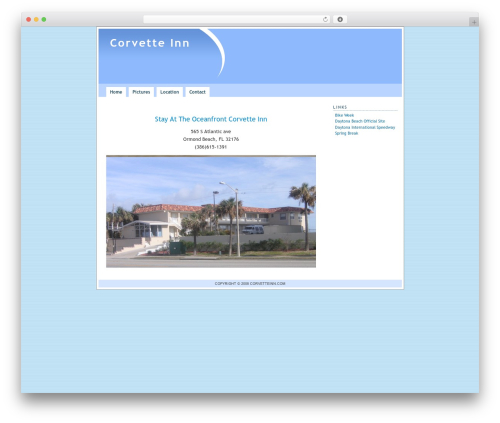
Task: Open downloads icon beside address bar
Action: [x=340, y=19]
